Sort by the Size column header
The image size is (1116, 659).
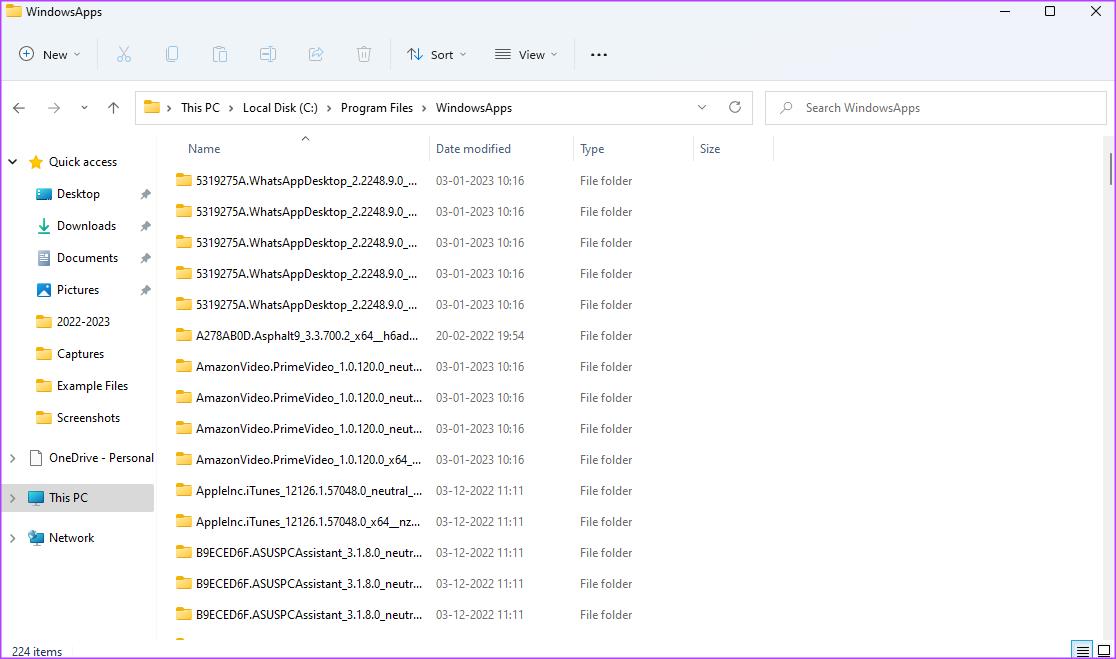point(710,149)
